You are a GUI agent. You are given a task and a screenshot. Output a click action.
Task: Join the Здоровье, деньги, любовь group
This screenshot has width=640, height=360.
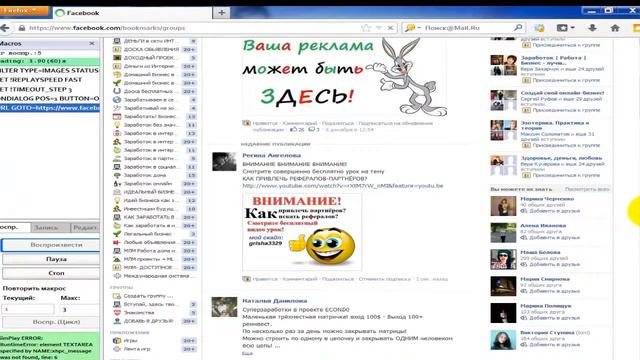coord(562,175)
